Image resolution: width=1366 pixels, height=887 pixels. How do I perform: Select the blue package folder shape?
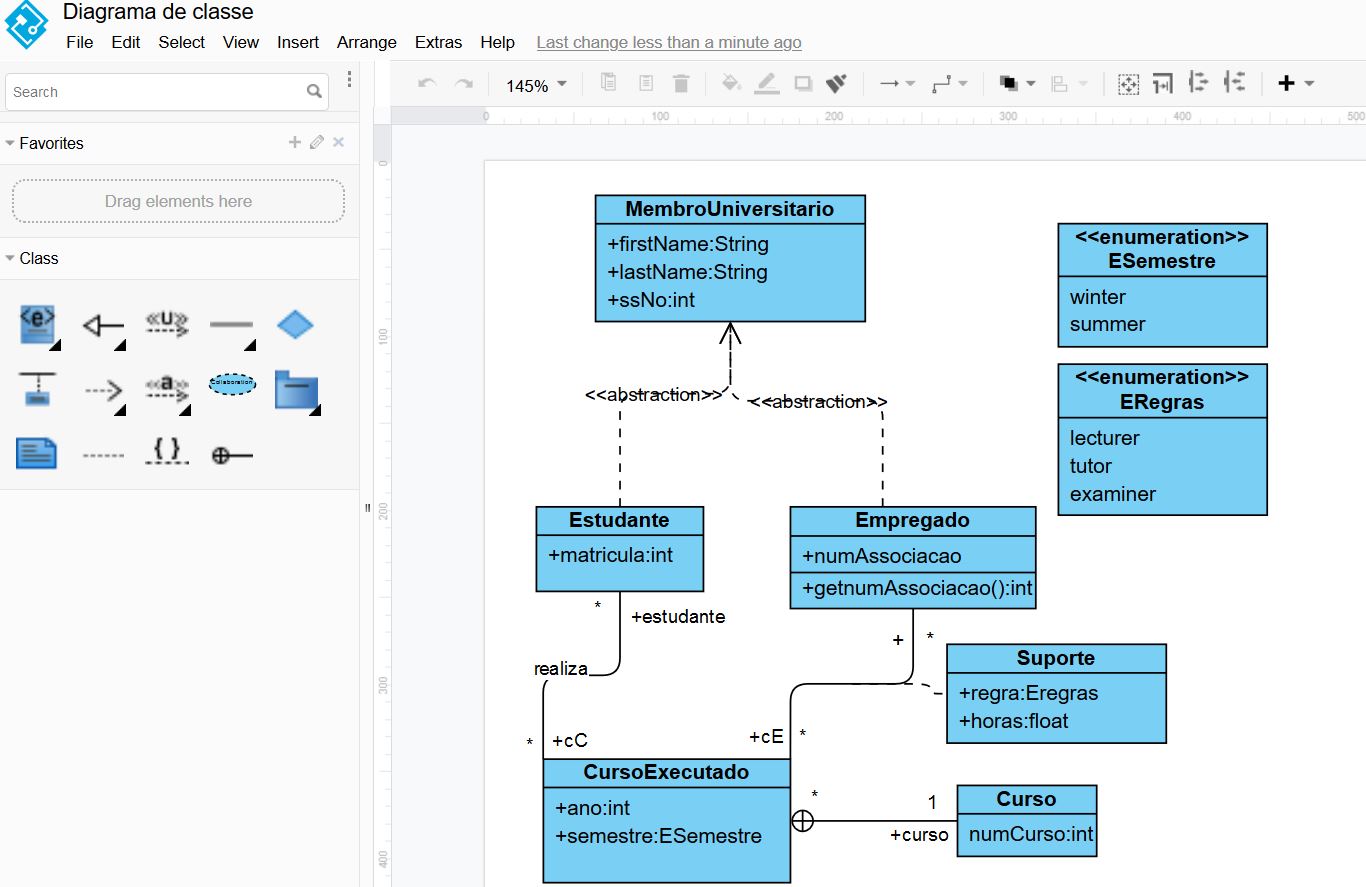click(x=296, y=391)
